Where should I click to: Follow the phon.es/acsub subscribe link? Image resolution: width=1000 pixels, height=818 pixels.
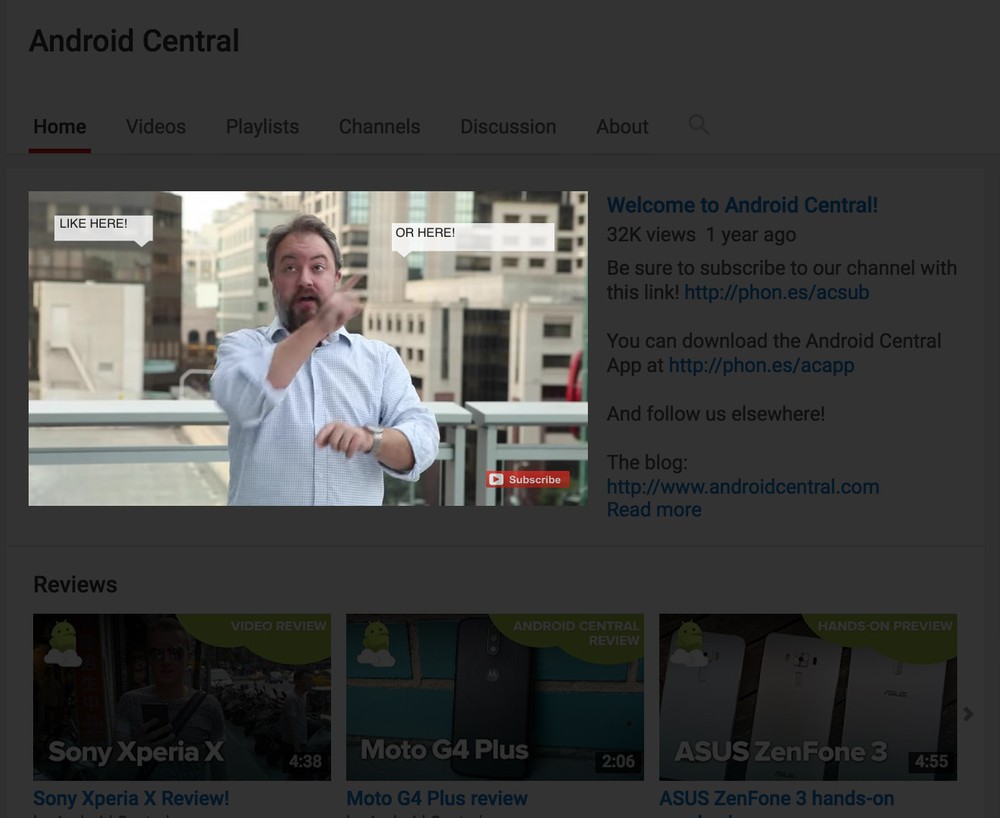[x=777, y=293]
